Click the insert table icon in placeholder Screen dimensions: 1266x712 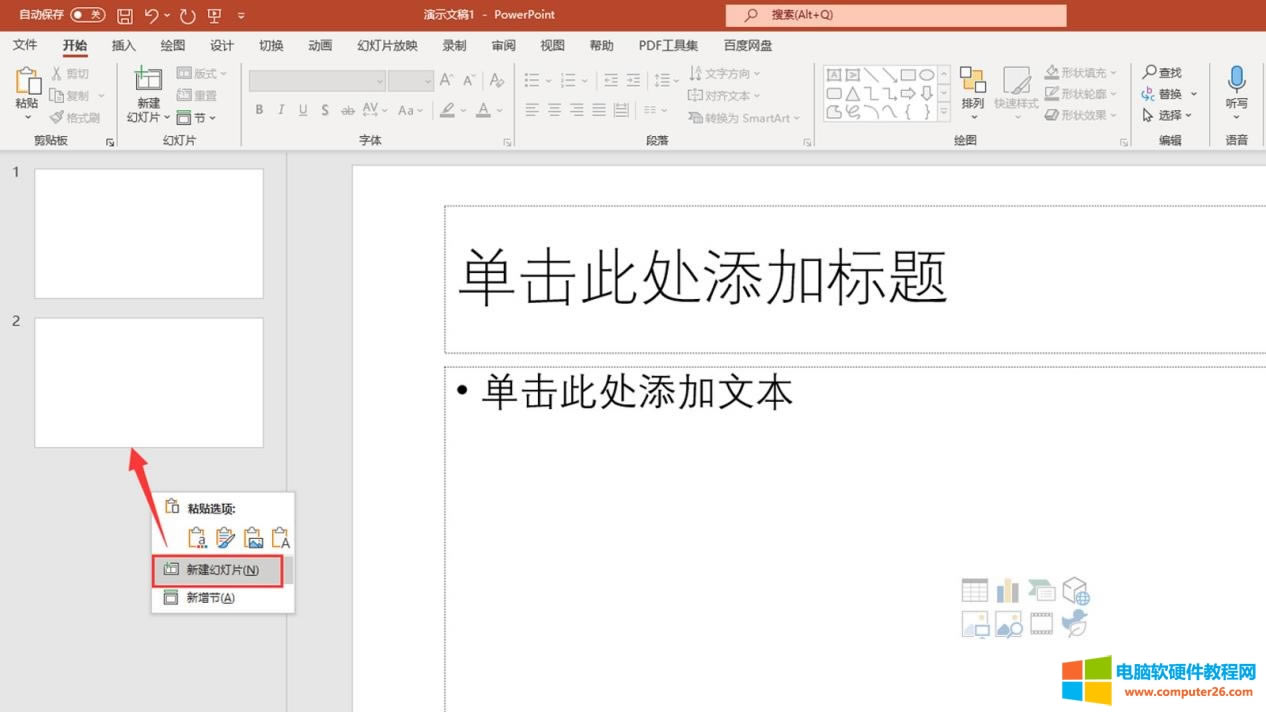click(974, 591)
